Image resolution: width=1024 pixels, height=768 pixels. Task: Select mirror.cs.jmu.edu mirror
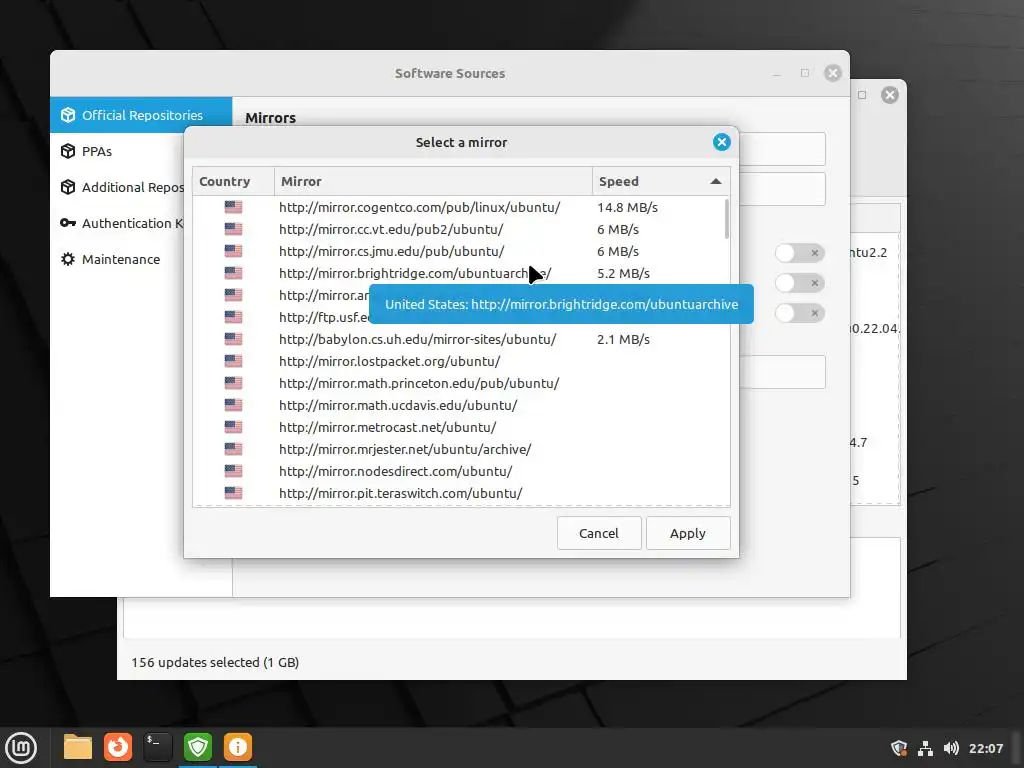tap(461, 251)
